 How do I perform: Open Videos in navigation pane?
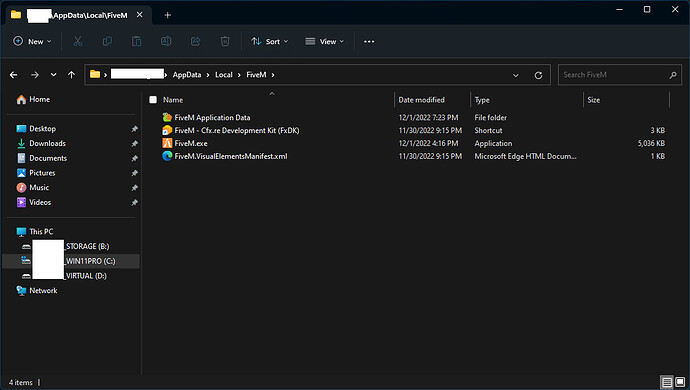click(x=40, y=202)
